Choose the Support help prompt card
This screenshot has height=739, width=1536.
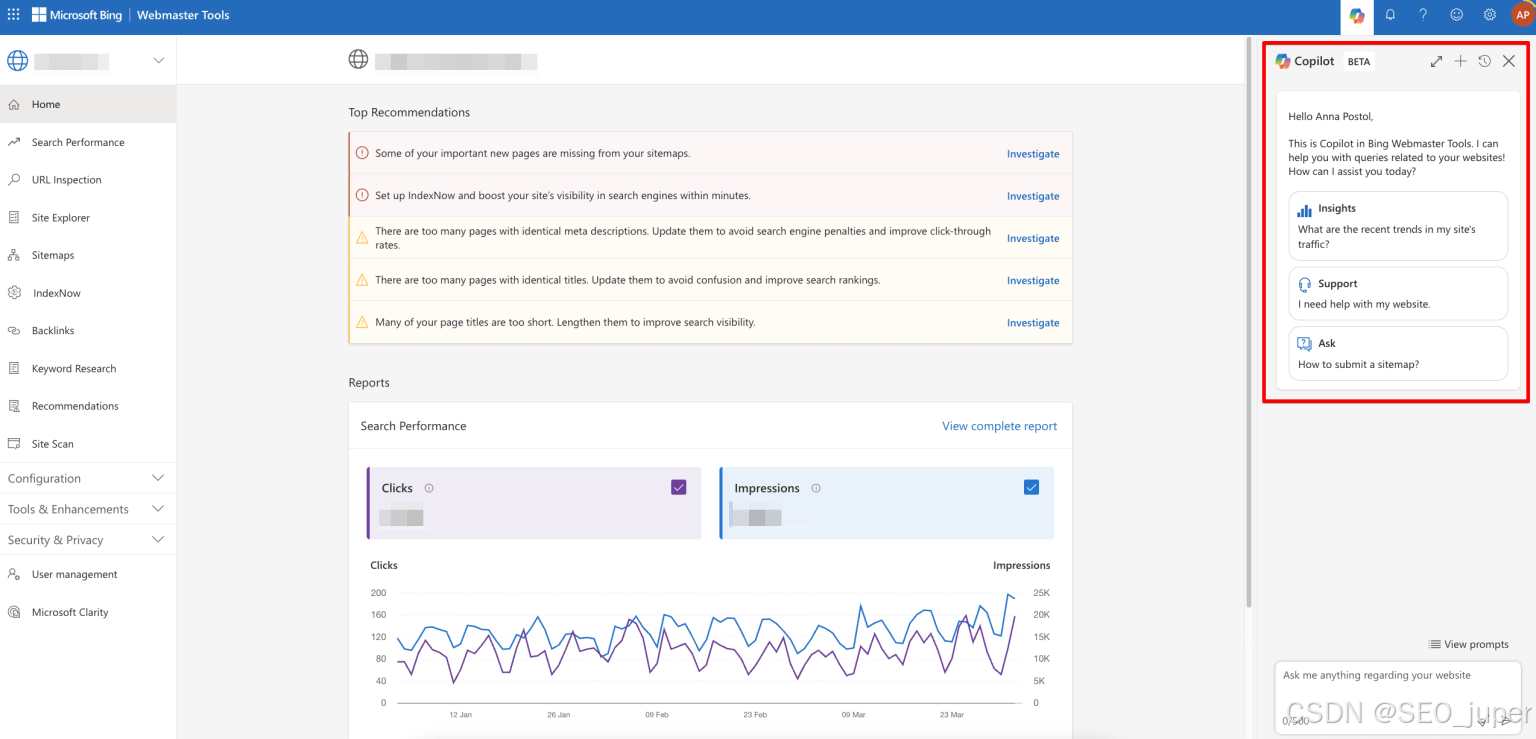(x=1398, y=293)
